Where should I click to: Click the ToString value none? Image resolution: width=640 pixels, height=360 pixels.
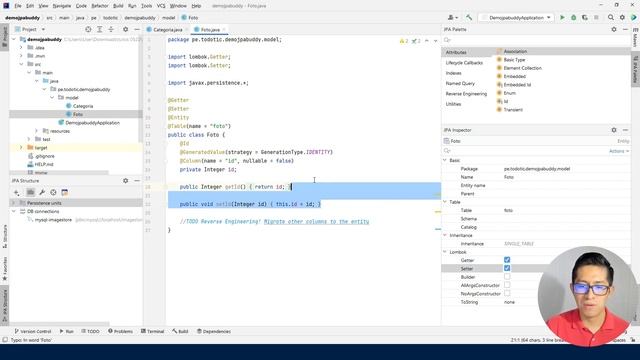509,302
